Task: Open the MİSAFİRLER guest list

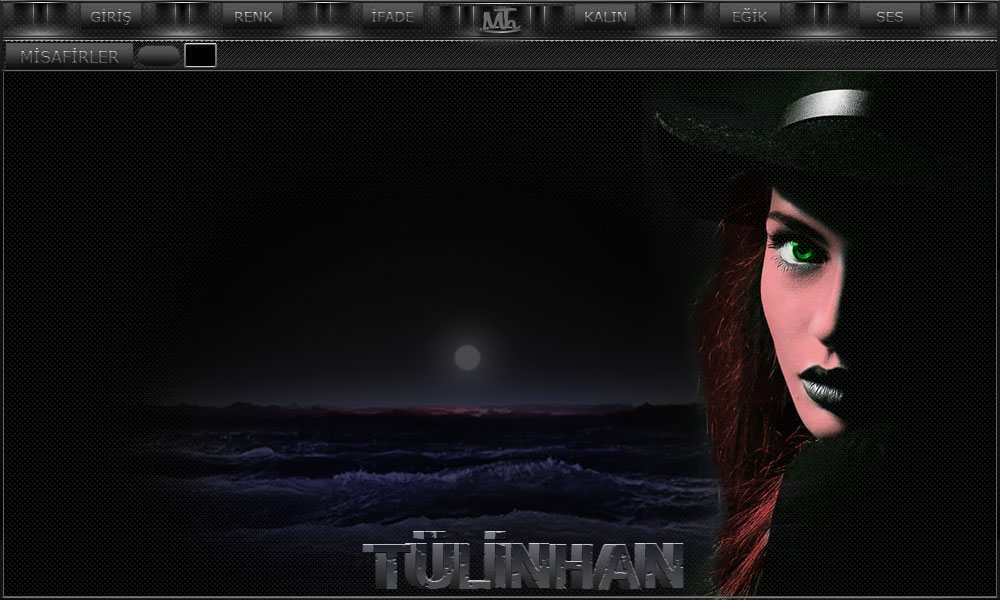Action: (69, 56)
